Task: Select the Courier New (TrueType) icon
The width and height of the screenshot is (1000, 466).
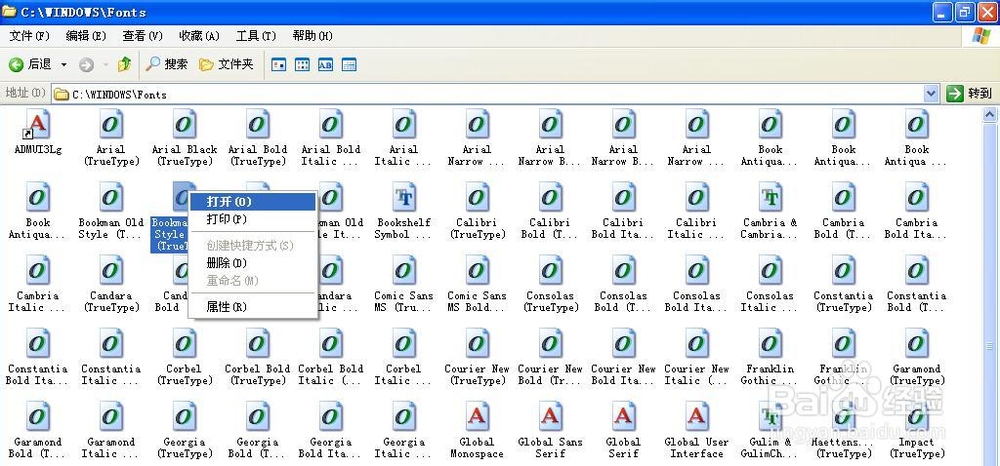Action: 477,344
